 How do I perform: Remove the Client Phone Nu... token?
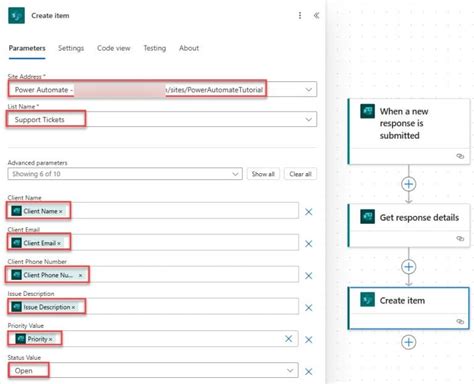80,275
